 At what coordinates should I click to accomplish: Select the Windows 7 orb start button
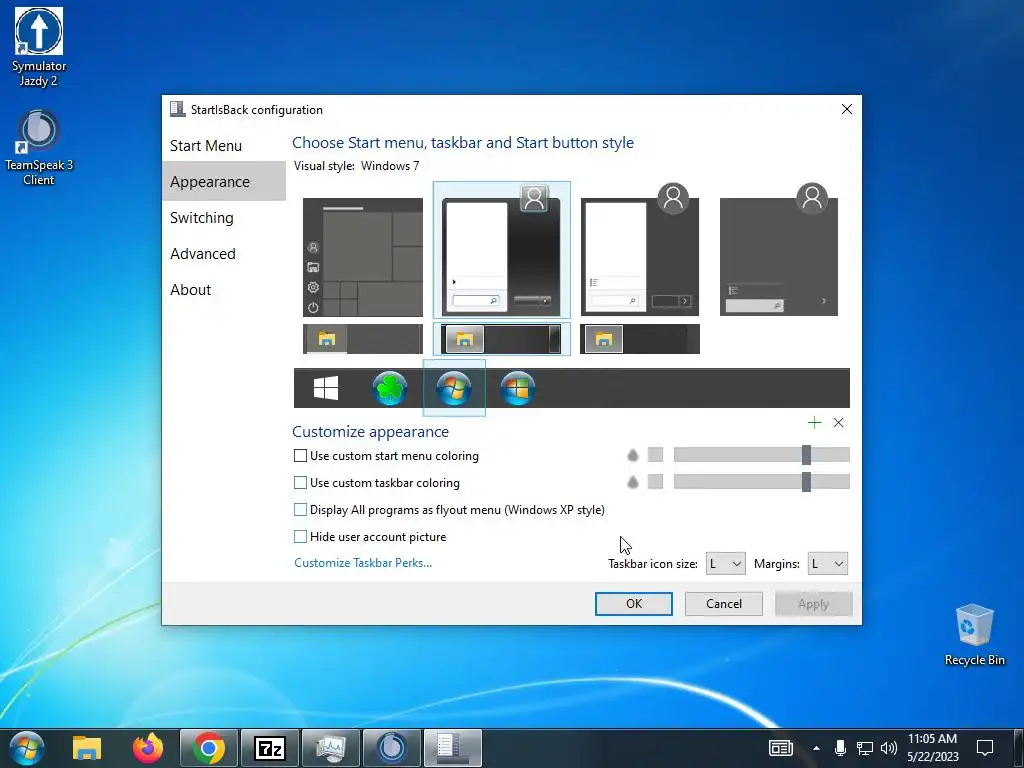[x=454, y=388]
